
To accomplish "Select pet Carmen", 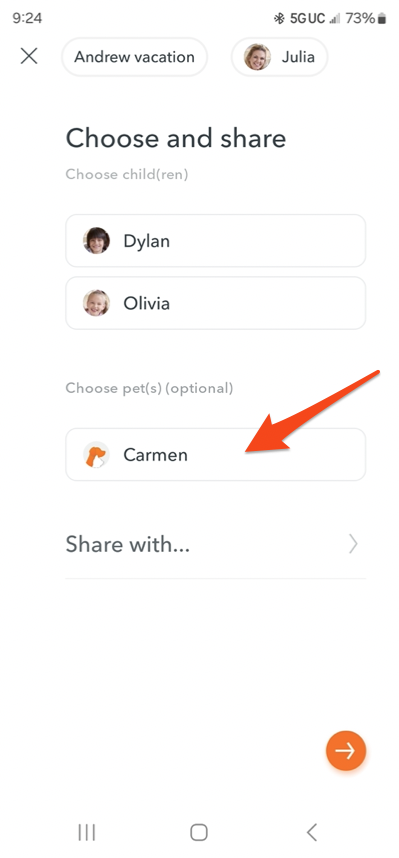I will point(216,455).
